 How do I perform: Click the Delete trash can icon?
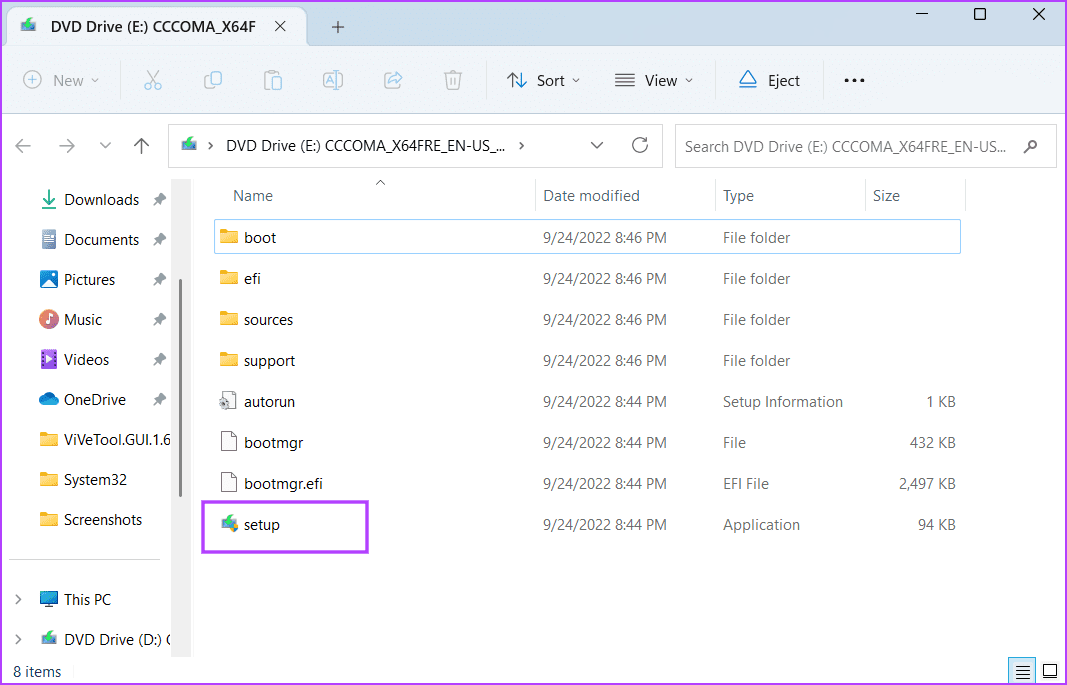453,80
